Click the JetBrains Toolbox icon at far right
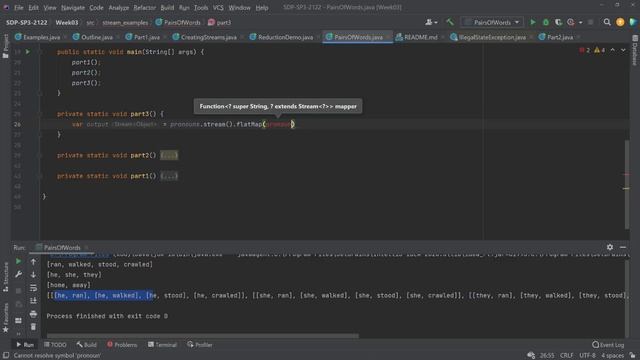 coord(633,22)
